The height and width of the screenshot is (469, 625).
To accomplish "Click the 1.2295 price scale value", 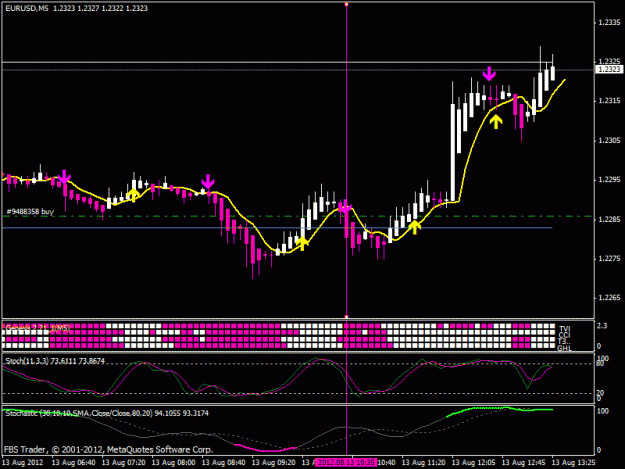I will coord(609,180).
